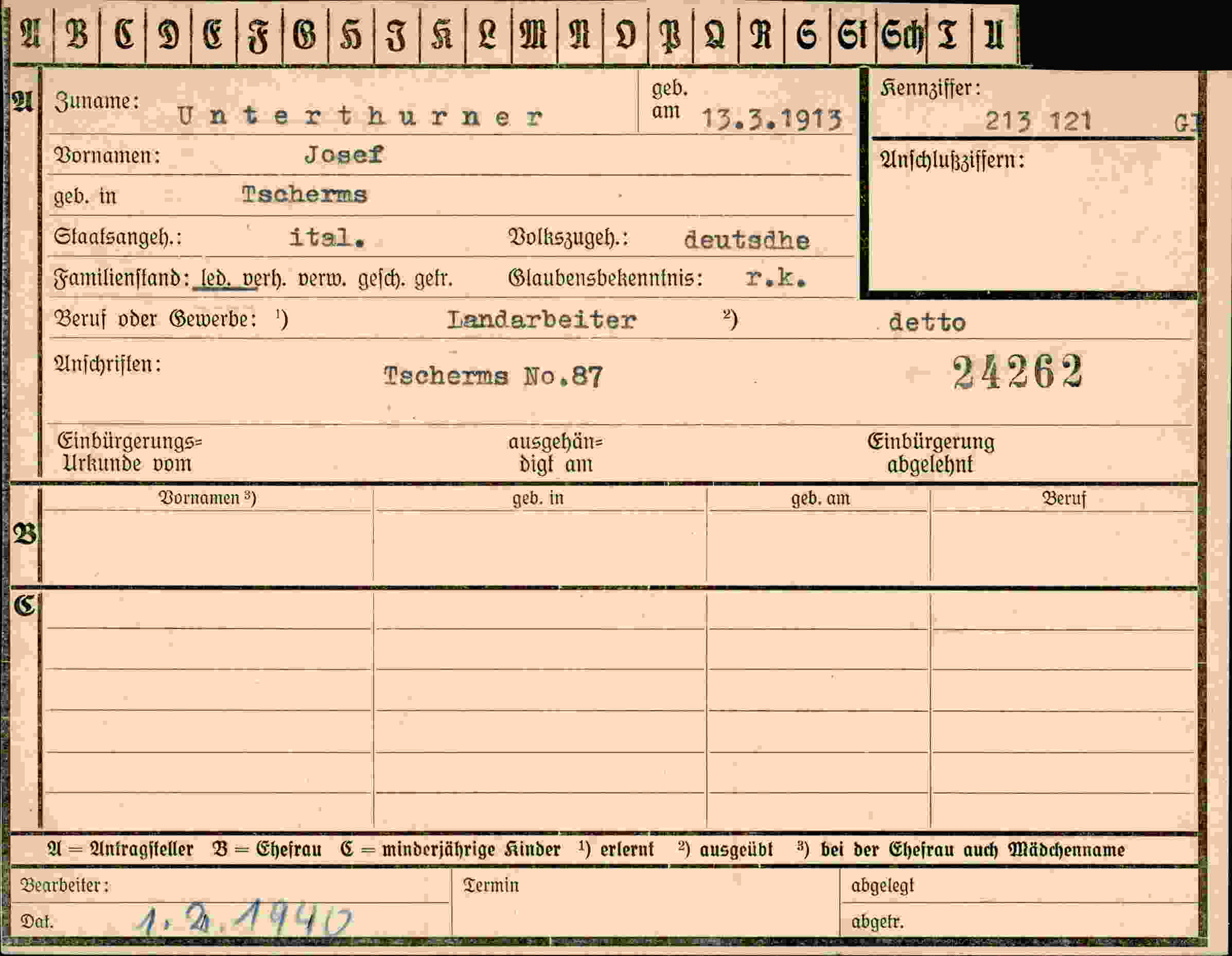Click the 'Bearbeiter:' label
The height and width of the screenshot is (956, 1232).
pos(65,885)
